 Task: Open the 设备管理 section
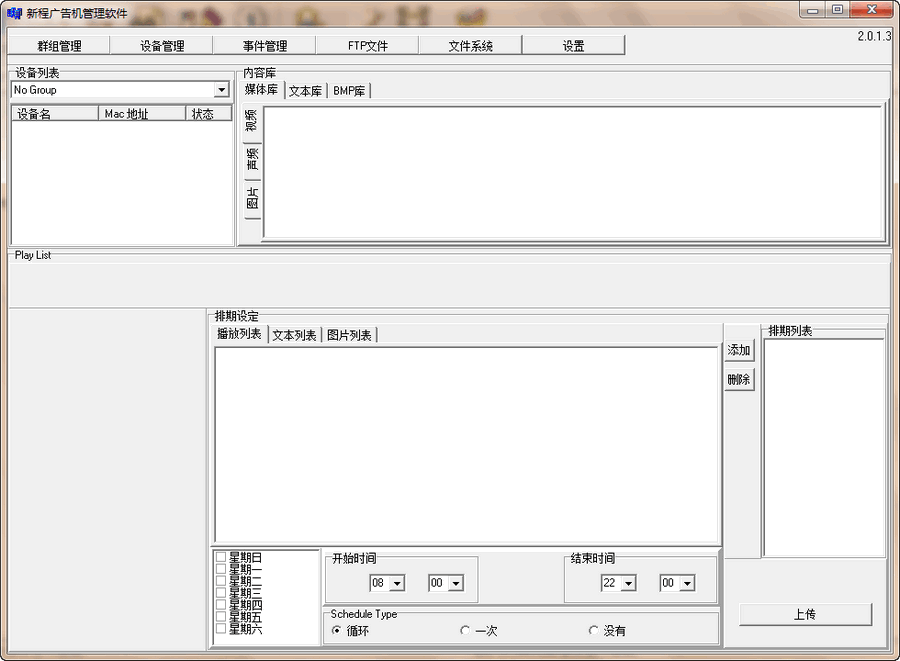click(161, 45)
